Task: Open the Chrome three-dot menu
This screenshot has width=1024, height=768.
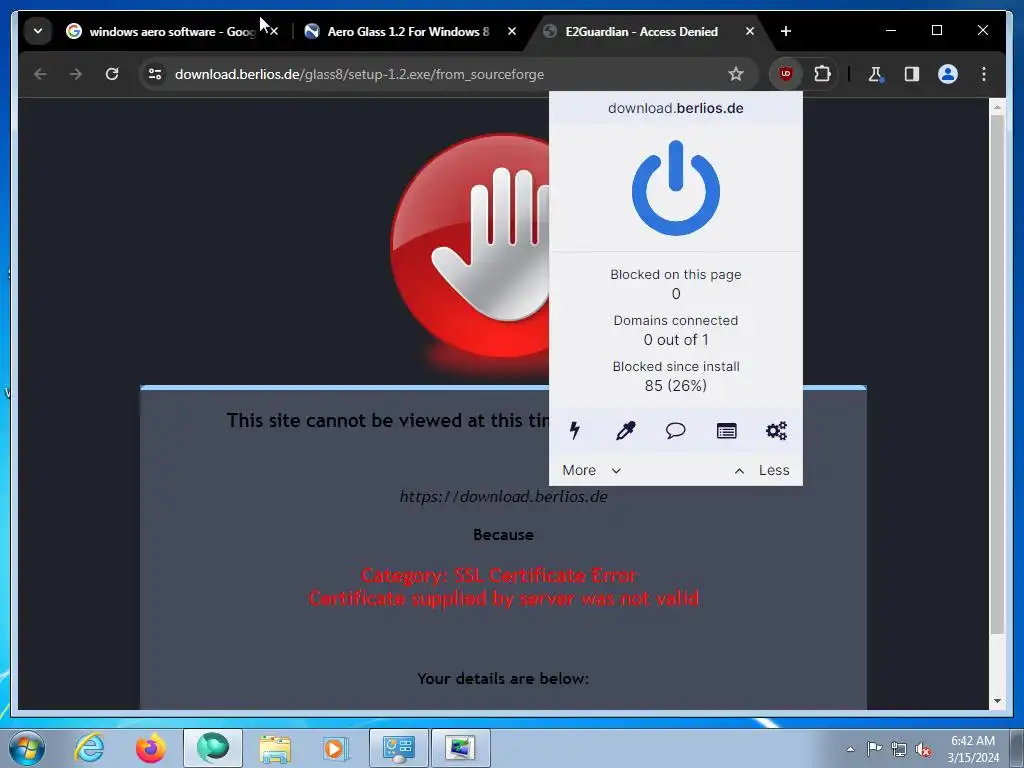Action: (984, 74)
